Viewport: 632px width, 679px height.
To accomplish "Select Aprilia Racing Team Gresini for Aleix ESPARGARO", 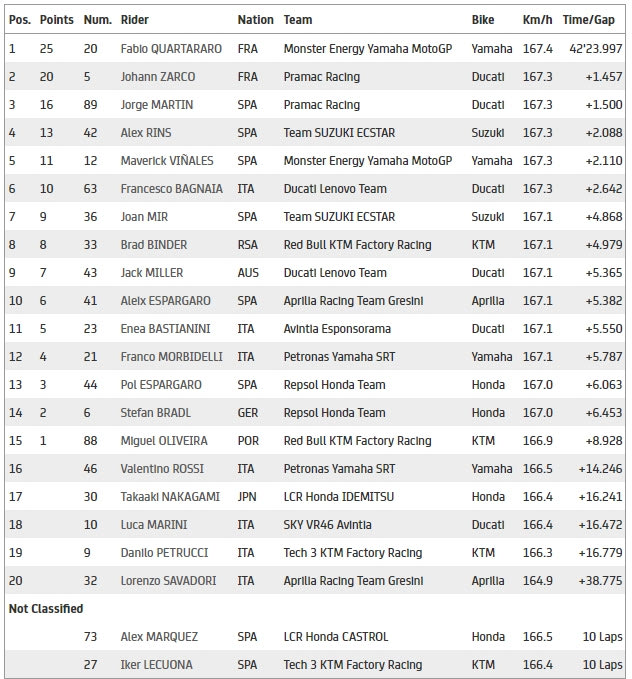I will pyautogui.click(x=353, y=301).
